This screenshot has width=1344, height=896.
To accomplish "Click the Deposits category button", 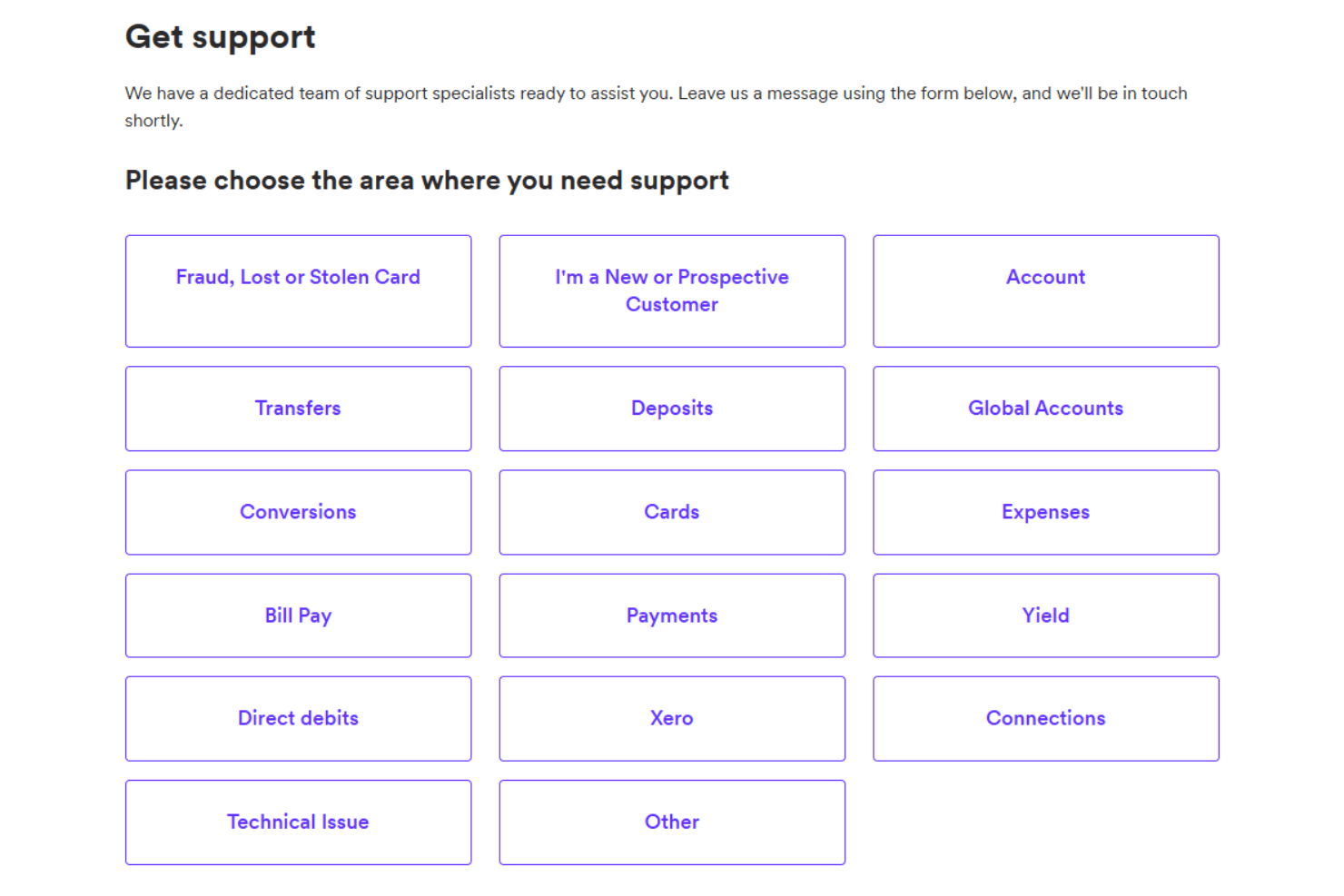I will coord(672,409).
